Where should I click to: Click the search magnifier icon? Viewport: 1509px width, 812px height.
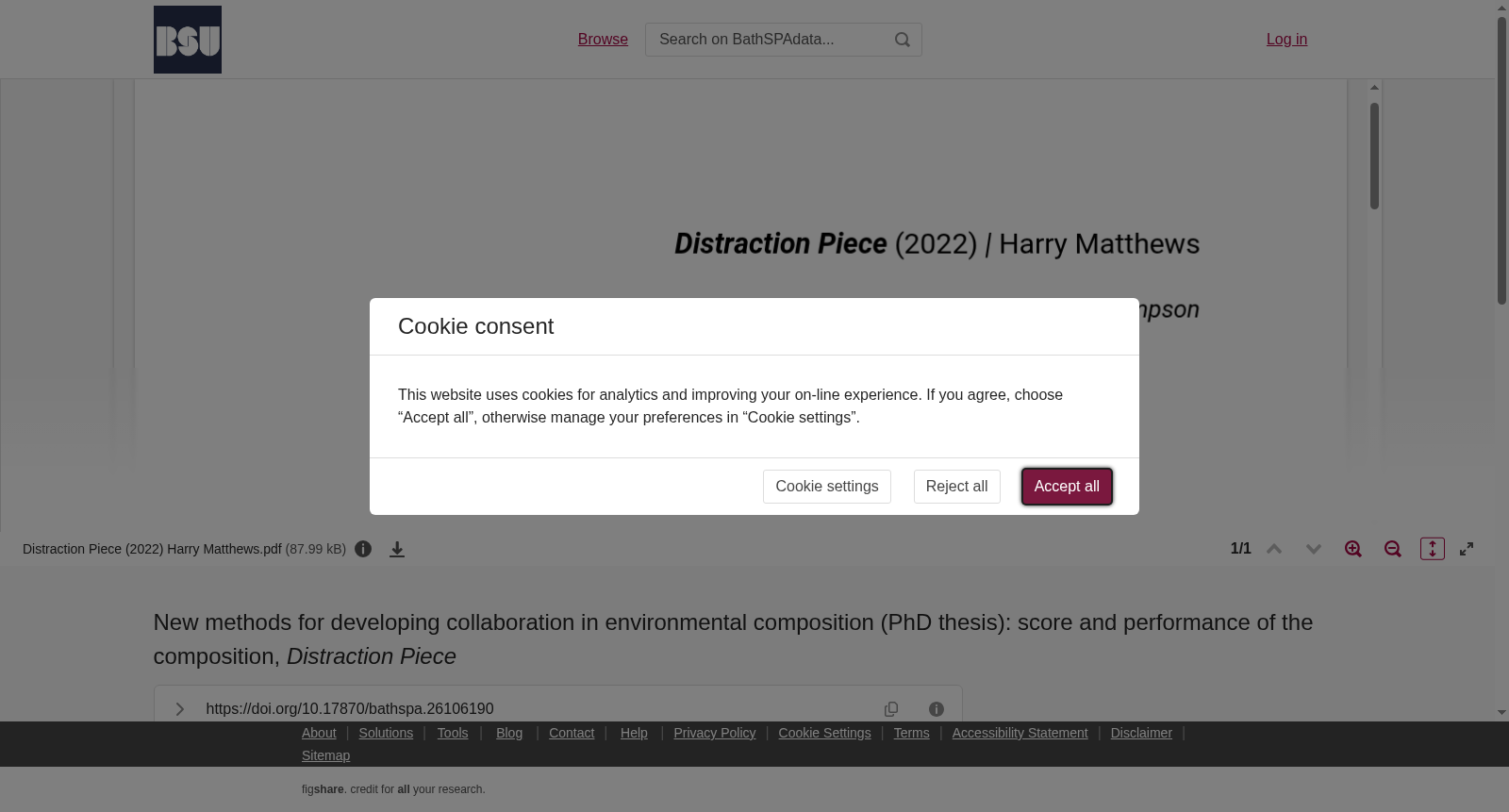click(x=903, y=40)
